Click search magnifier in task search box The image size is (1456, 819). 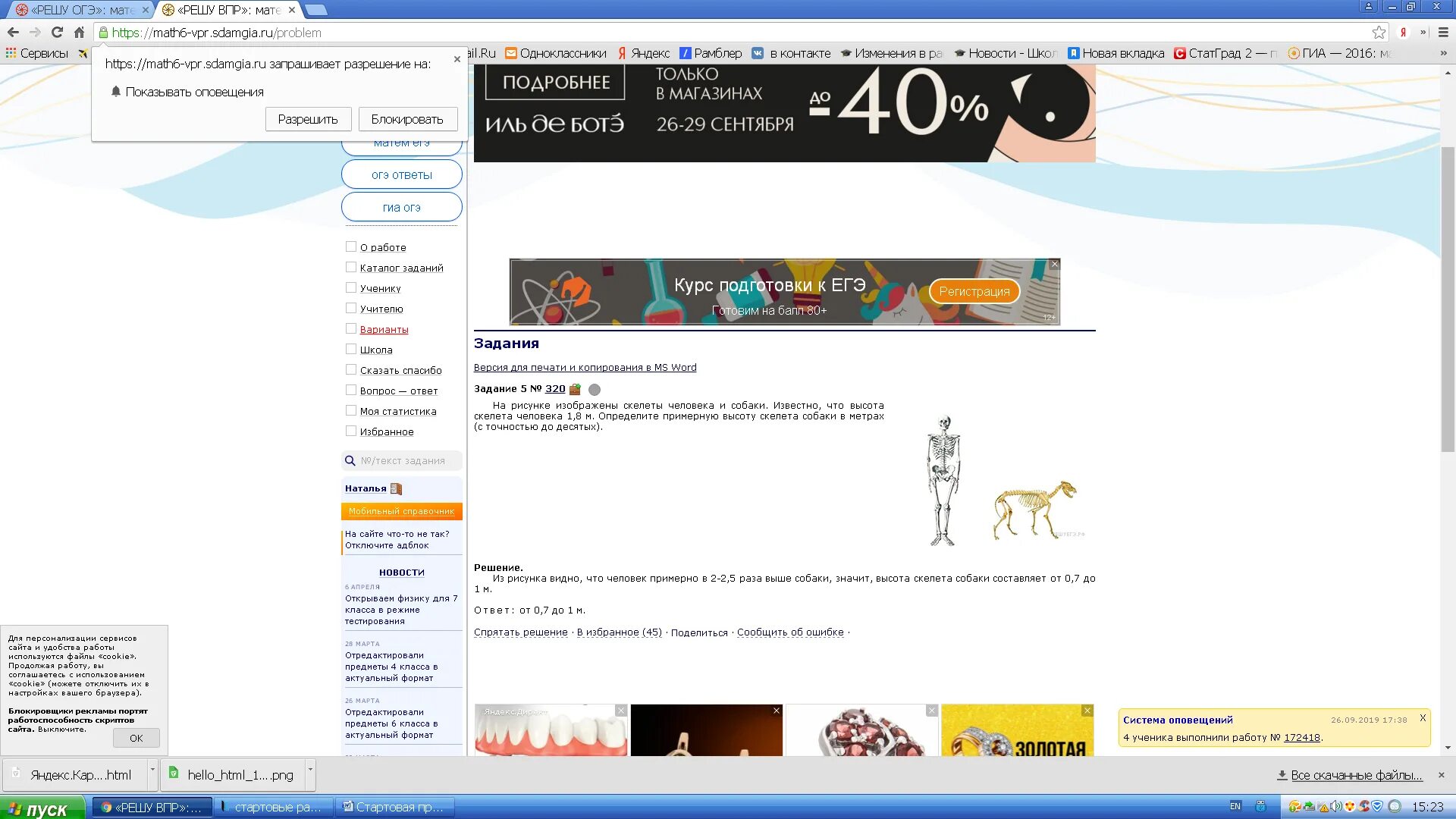(x=350, y=460)
